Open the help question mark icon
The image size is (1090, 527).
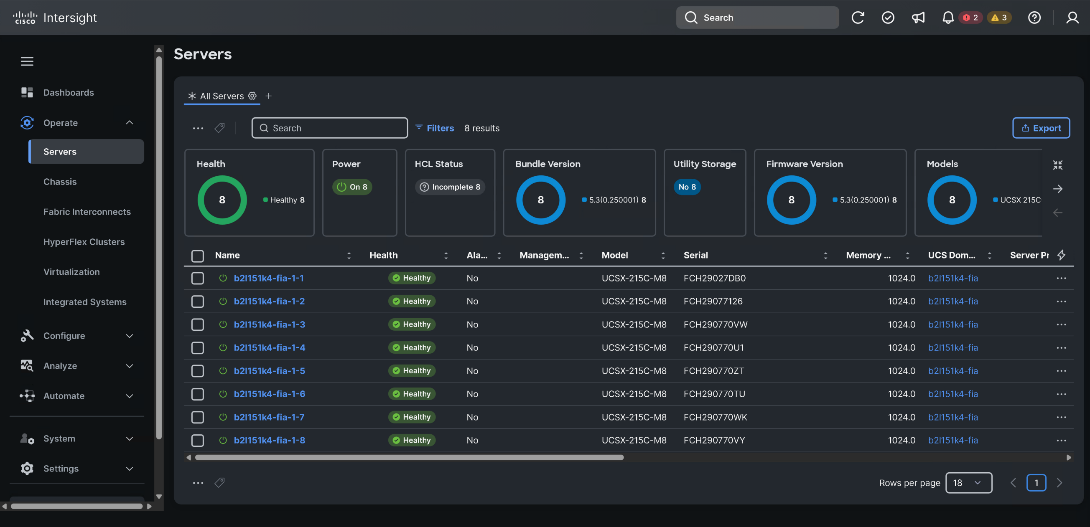1034,17
